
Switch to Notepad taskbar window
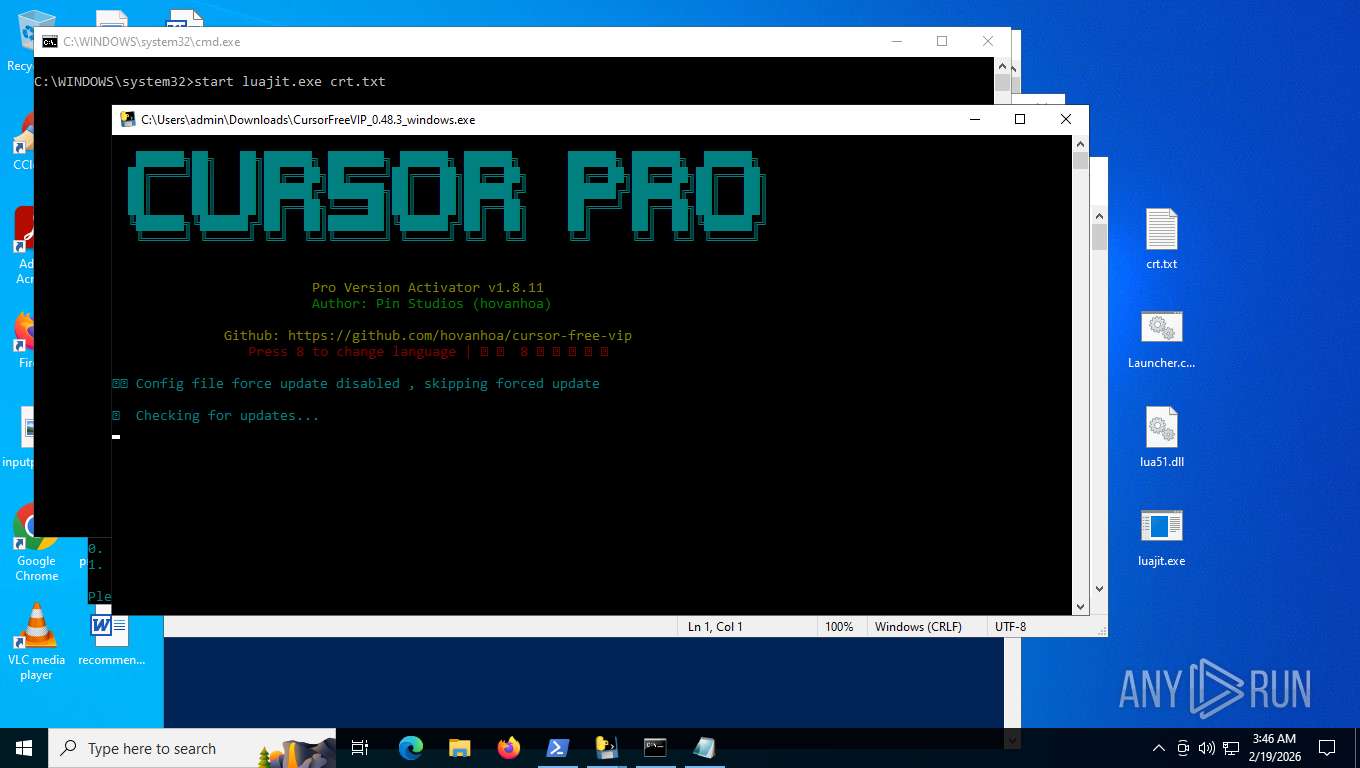click(x=704, y=748)
